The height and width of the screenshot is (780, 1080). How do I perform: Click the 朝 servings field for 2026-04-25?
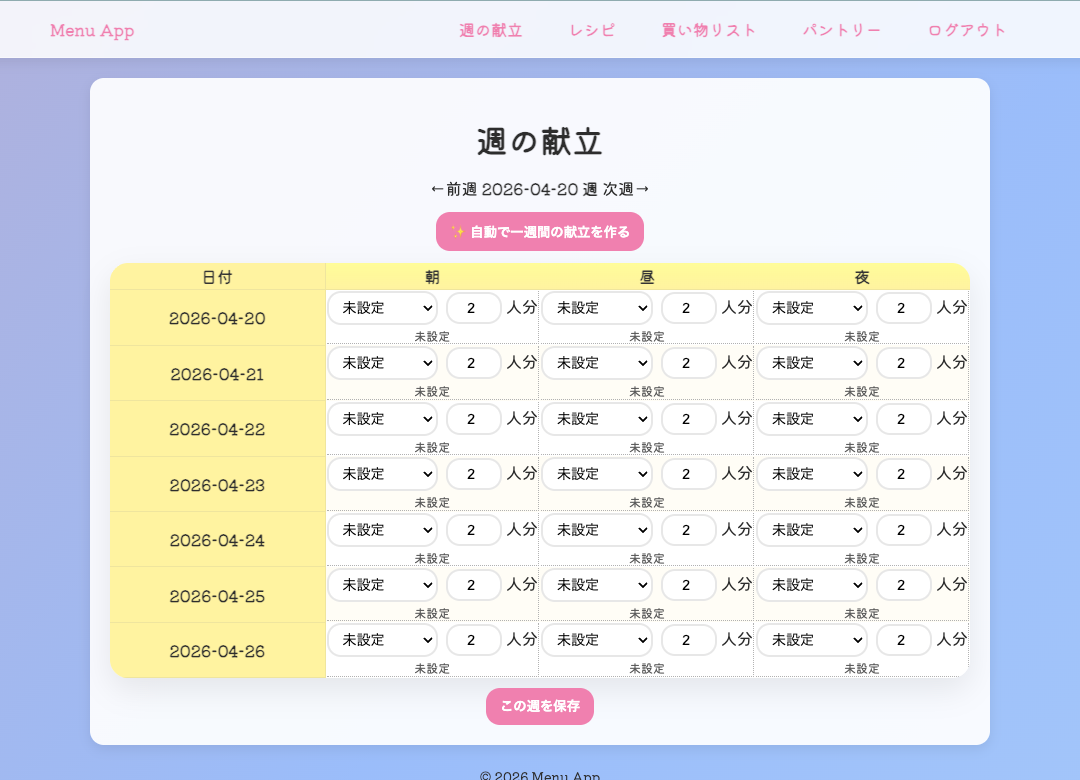click(x=473, y=585)
